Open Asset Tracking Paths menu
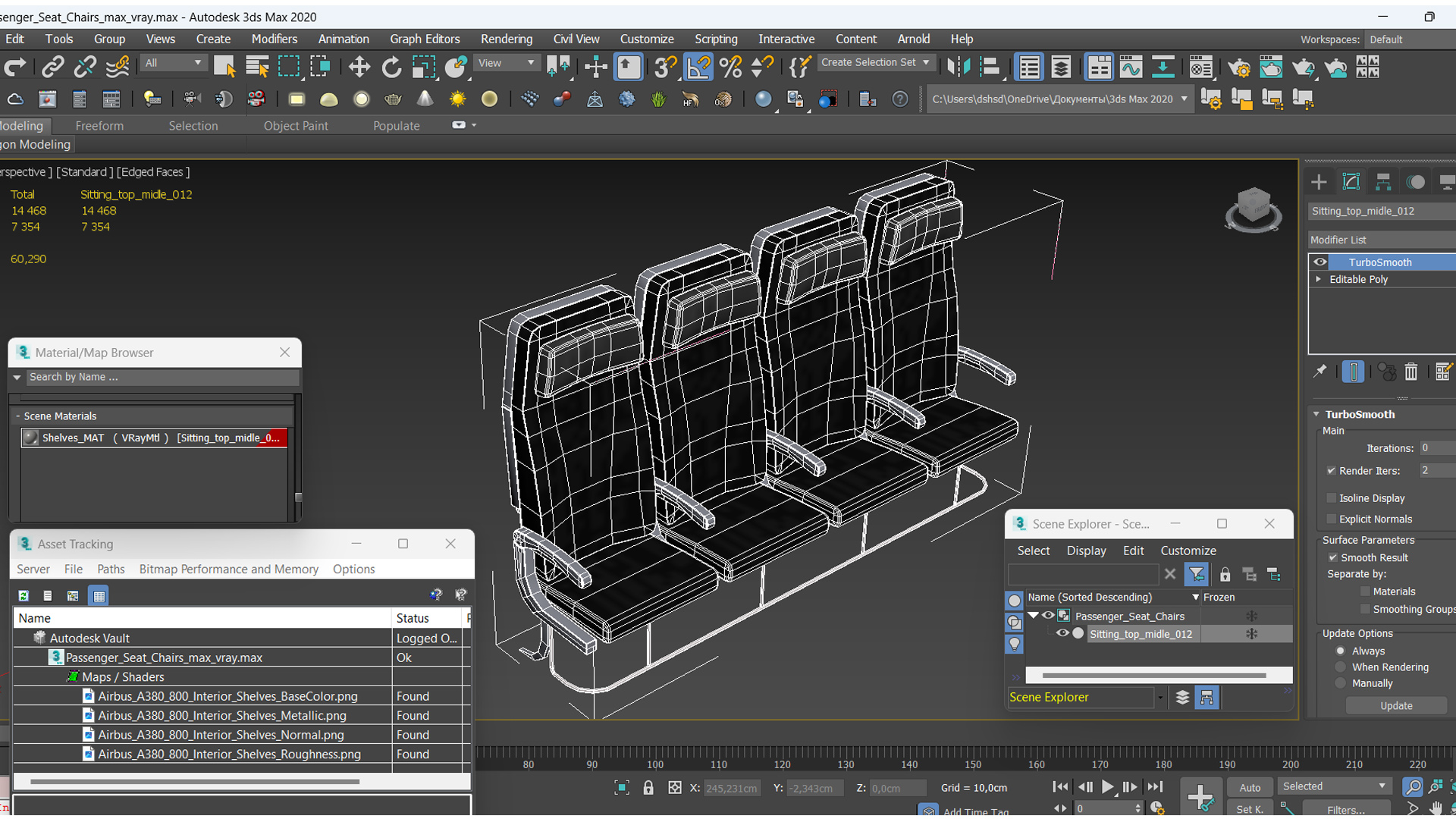 coord(111,570)
